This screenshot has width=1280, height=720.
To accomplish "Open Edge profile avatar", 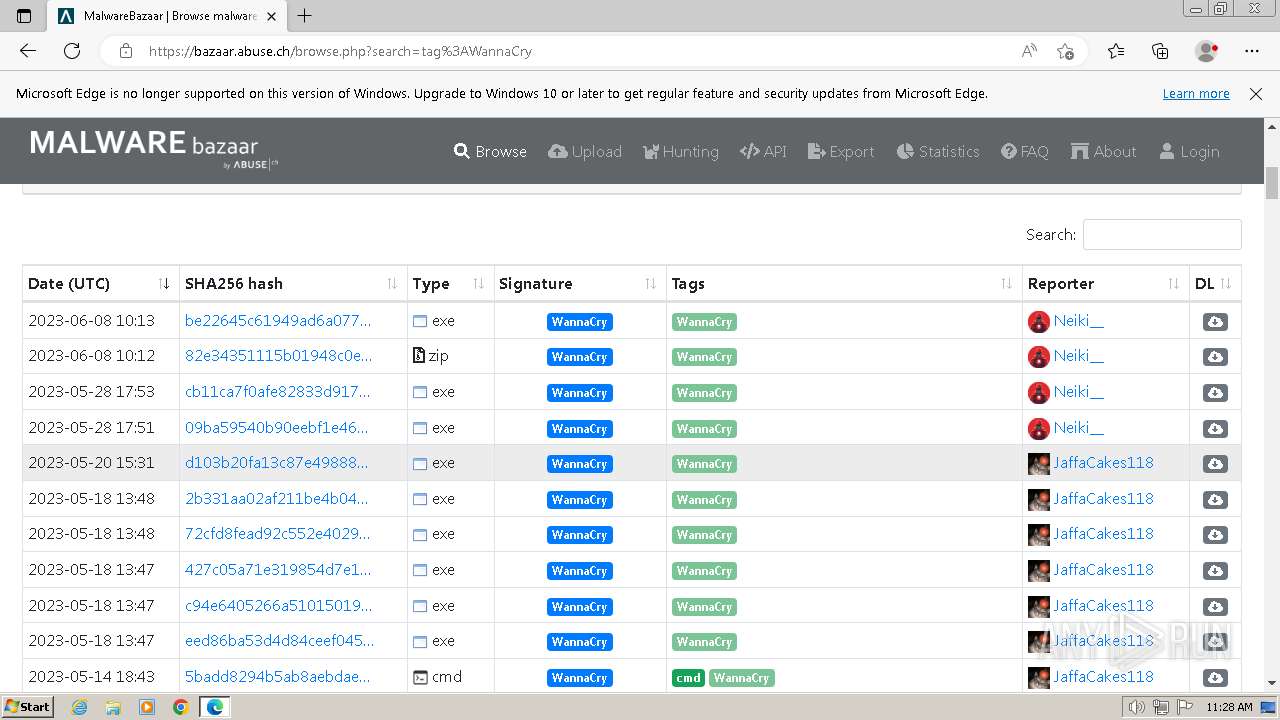I will (1207, 51).
